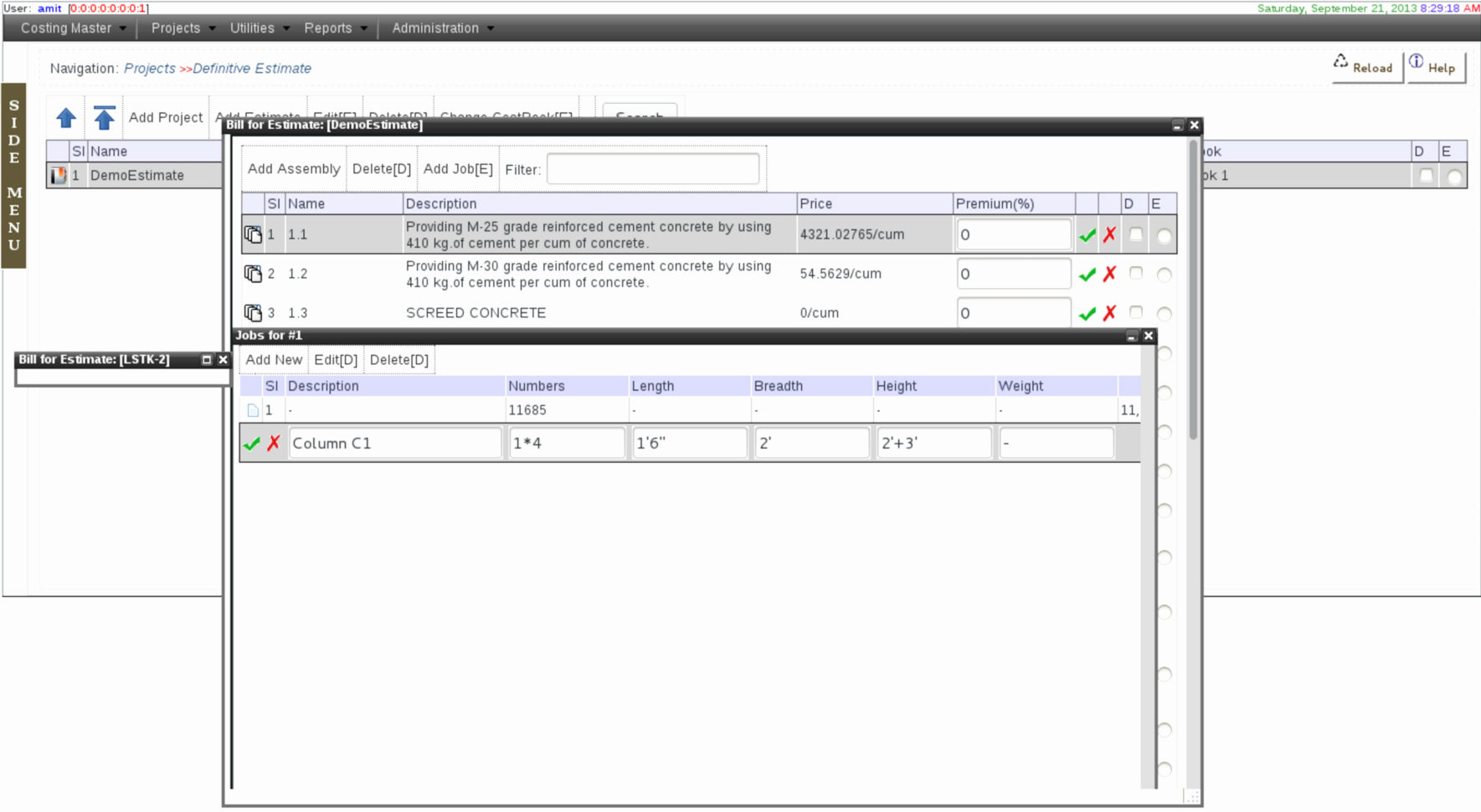This screenshot has width=1481, height=812.
Task: Click the single blue up arrow icon
Action: click(x=65, y=118)
